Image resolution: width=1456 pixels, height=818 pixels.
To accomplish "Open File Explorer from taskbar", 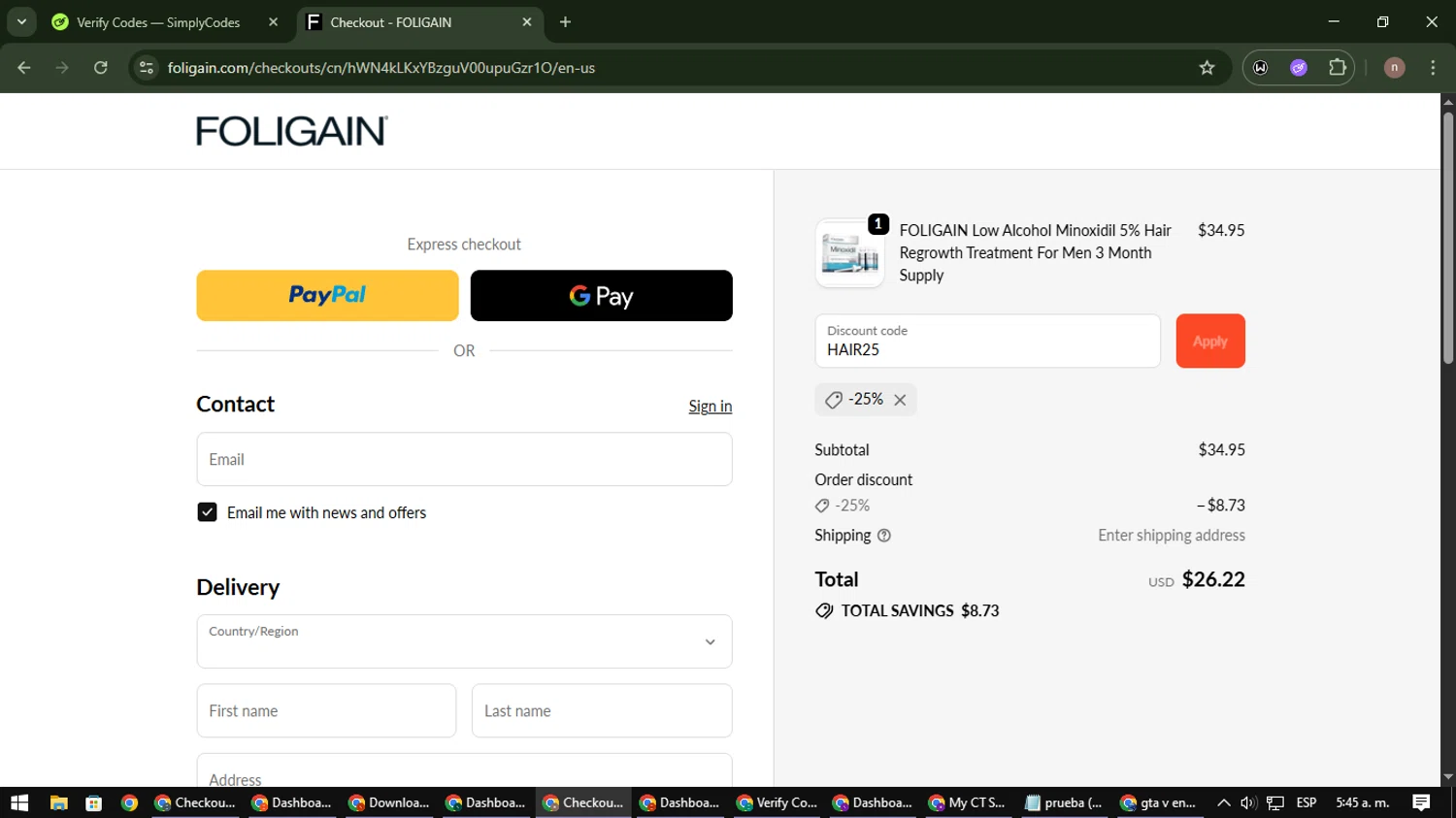I will (x=58, y=802).
